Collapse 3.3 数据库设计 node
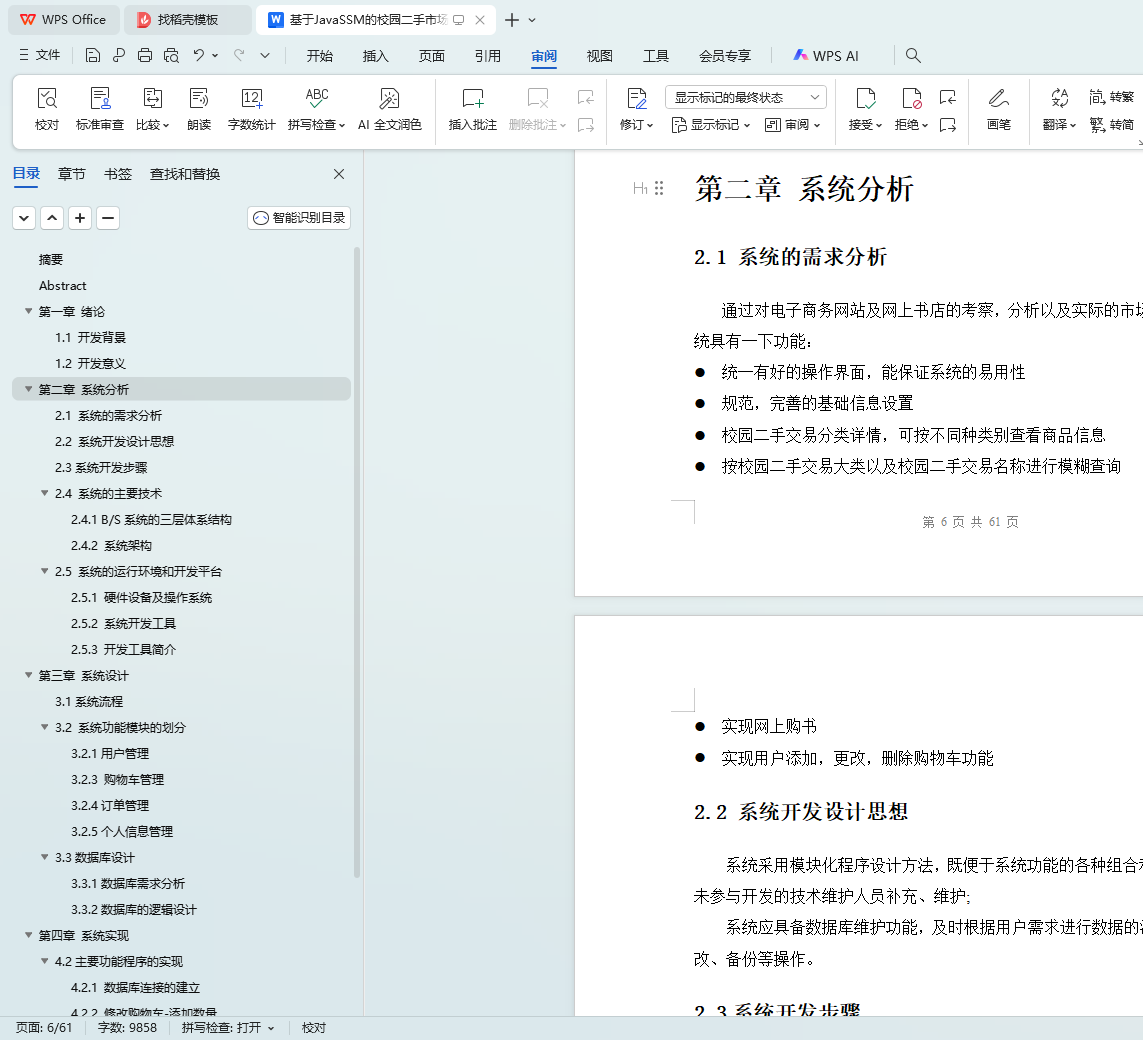The height and width of the screenshot is (1040, 1143). pos(44,857)
